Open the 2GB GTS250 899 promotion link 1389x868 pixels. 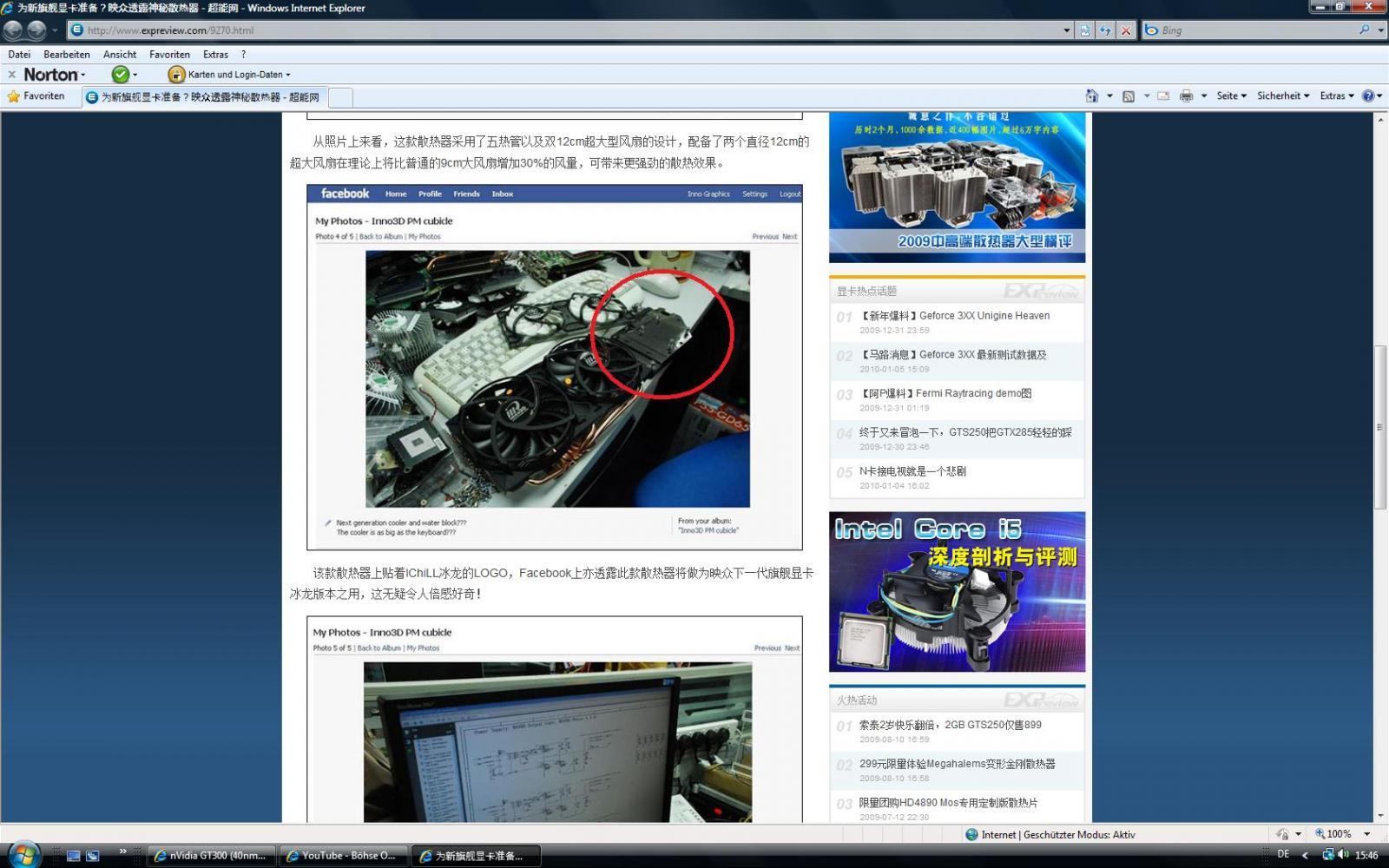[951, 725]
